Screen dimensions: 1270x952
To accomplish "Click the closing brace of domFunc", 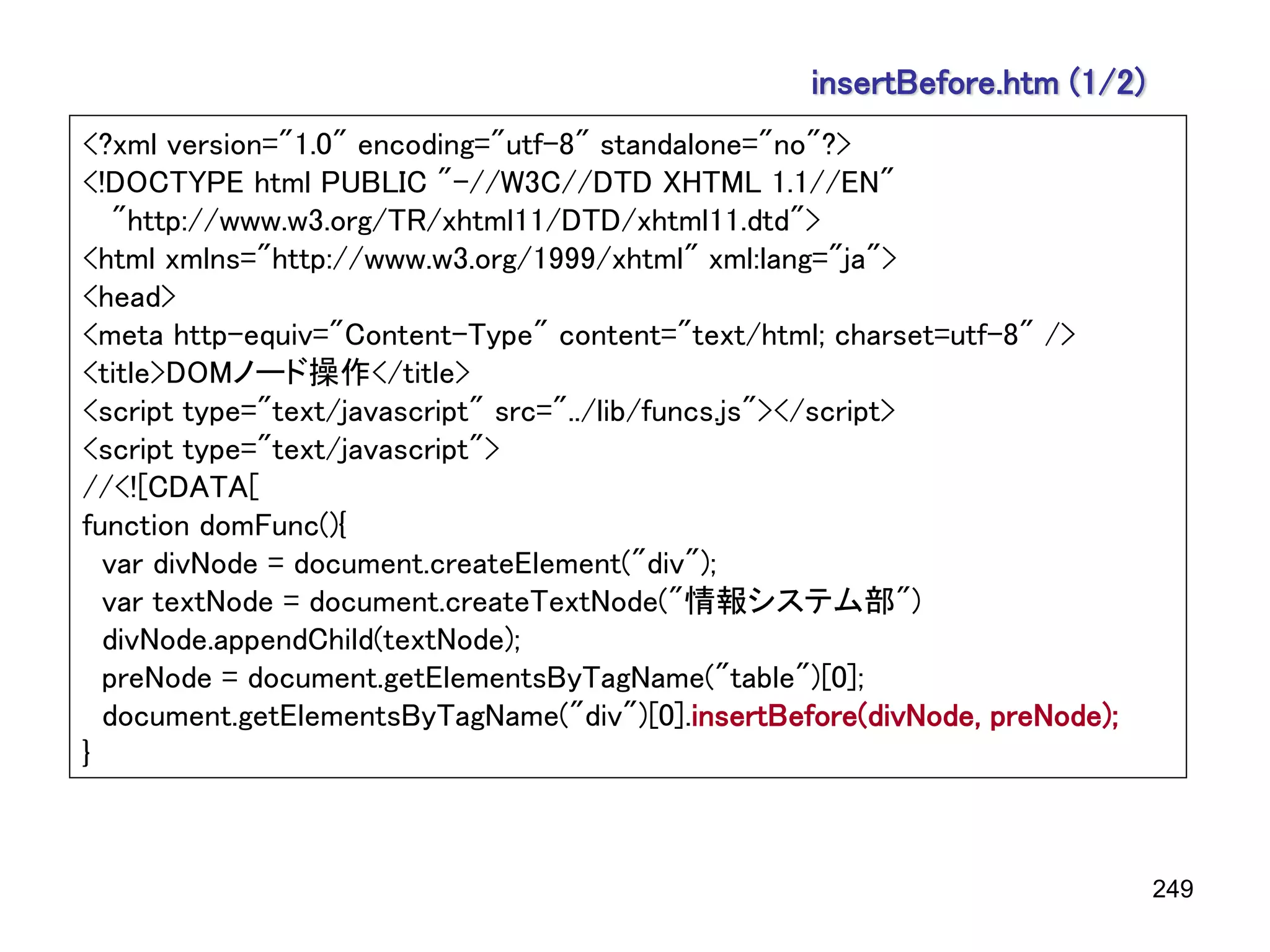I will [87, 752].
